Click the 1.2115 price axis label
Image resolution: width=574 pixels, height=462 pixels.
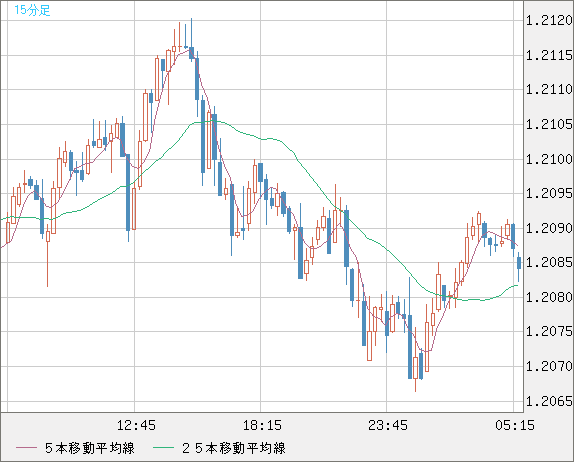click(549, 55)
